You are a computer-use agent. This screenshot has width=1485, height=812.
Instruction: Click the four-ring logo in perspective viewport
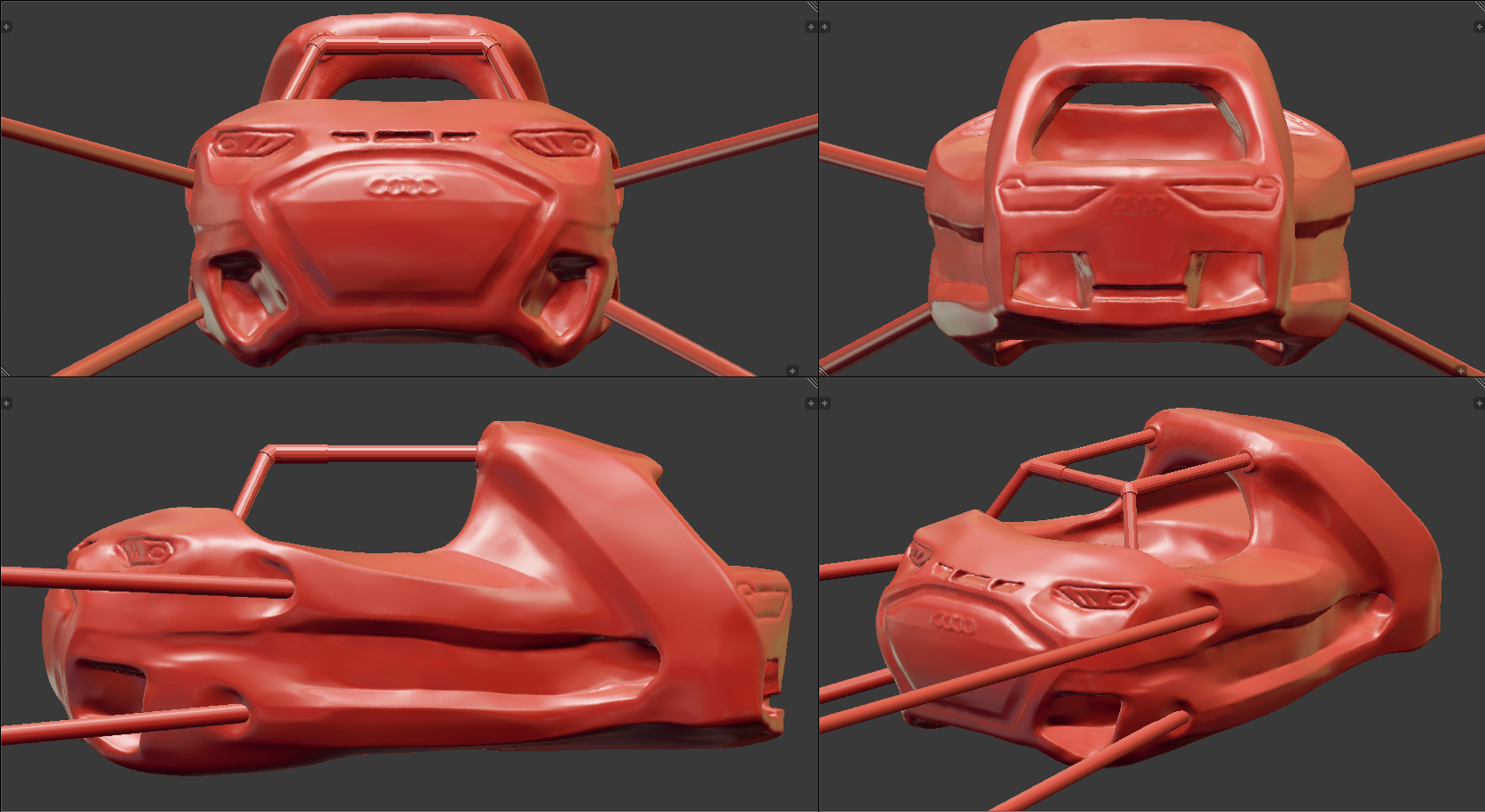point(953,622)
